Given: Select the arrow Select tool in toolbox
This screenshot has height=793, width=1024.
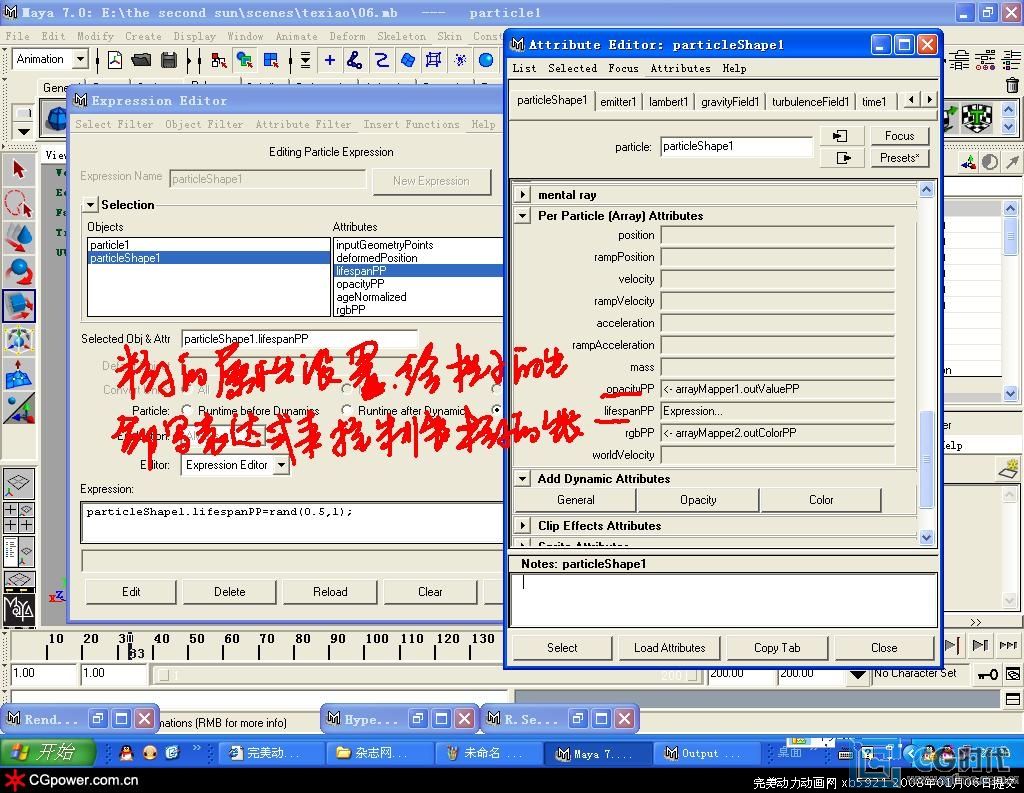Looking at the screenshot, I should click(19, 170).
